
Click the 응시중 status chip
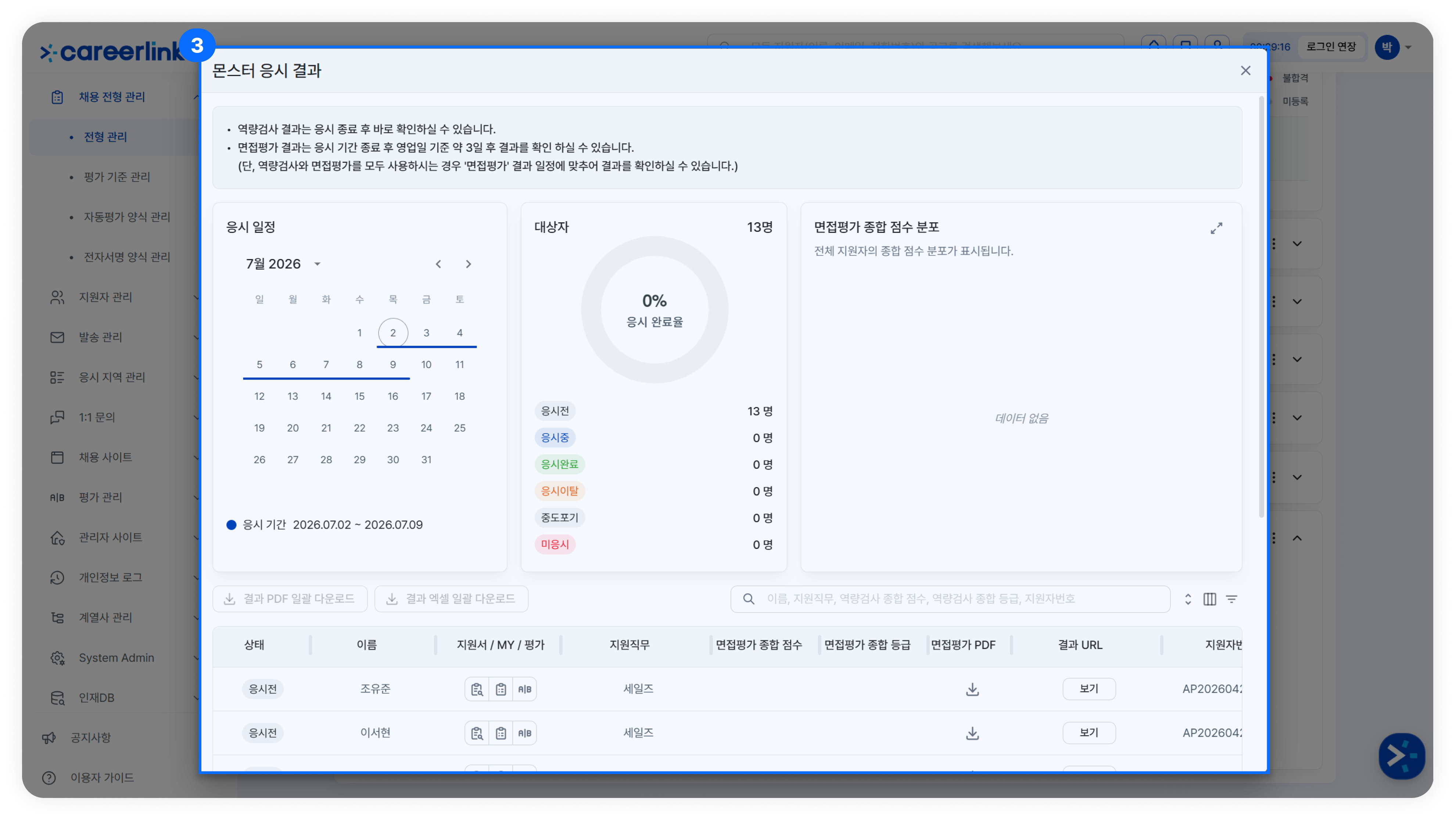pos(555,438)
